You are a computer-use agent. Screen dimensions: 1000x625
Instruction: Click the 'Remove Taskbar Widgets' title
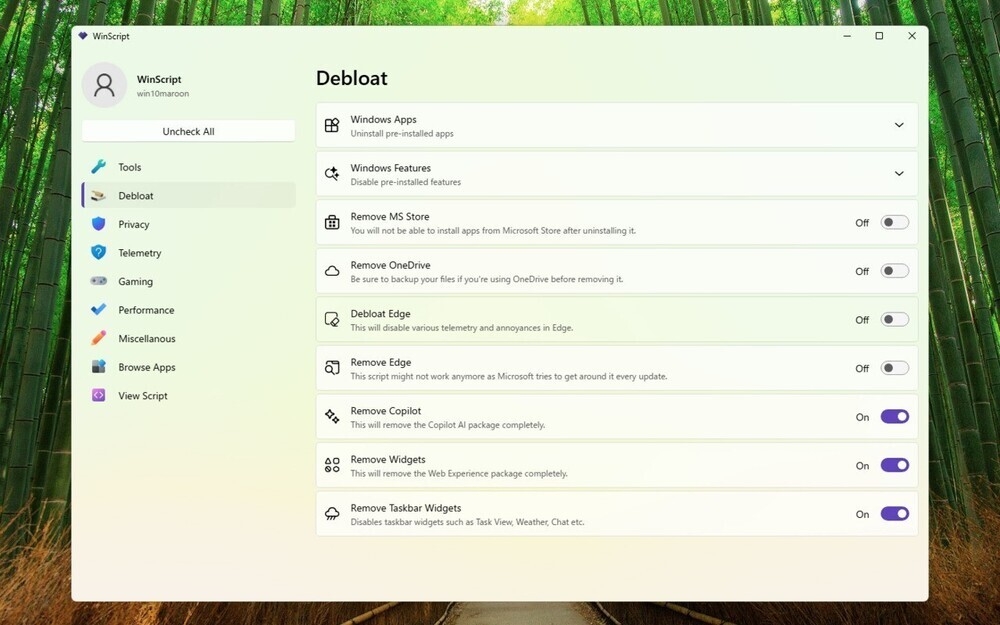pos(406,508)
